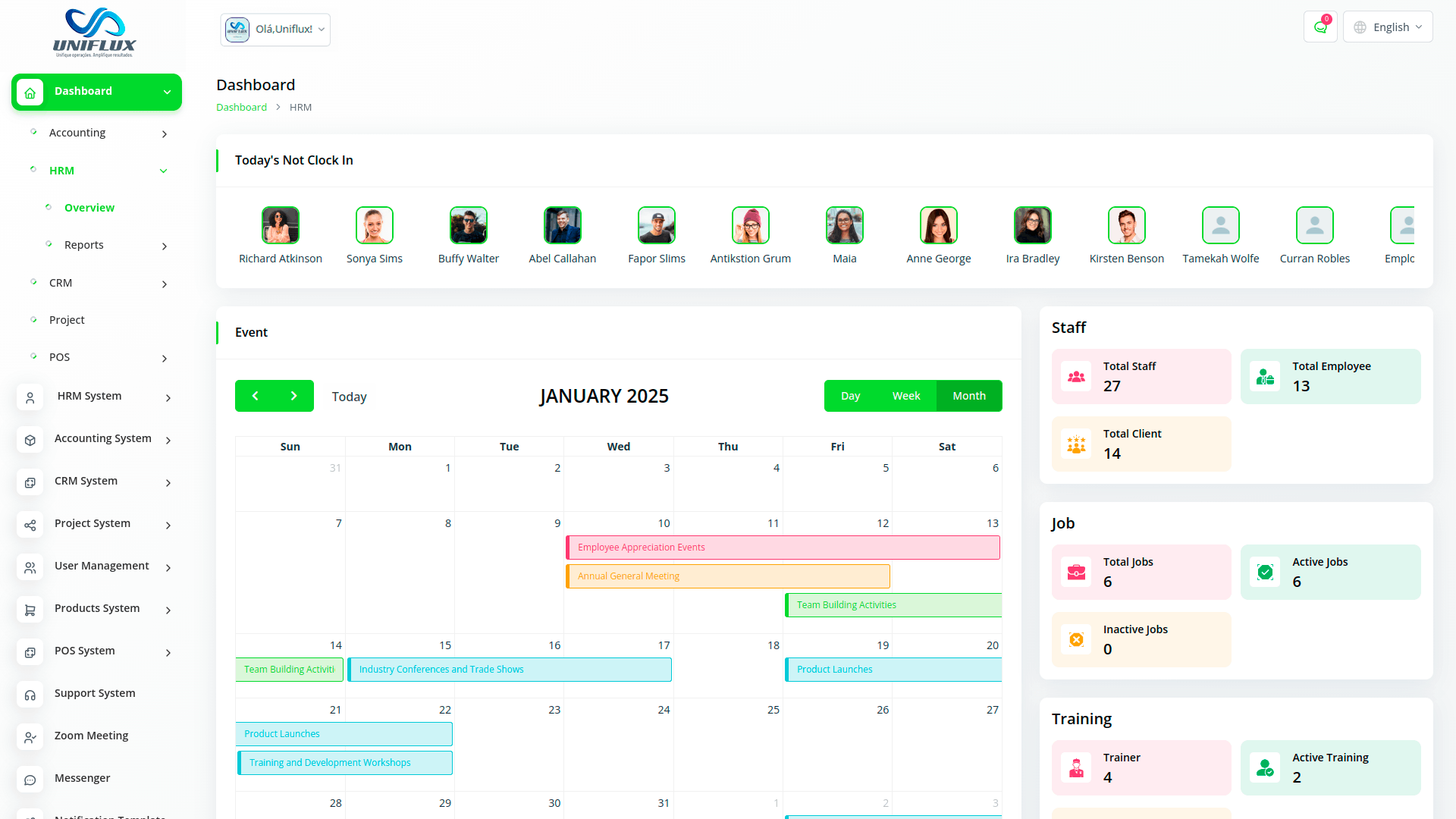
Task: Select Anne George's avatar
Action: click(x=939, y=225)
